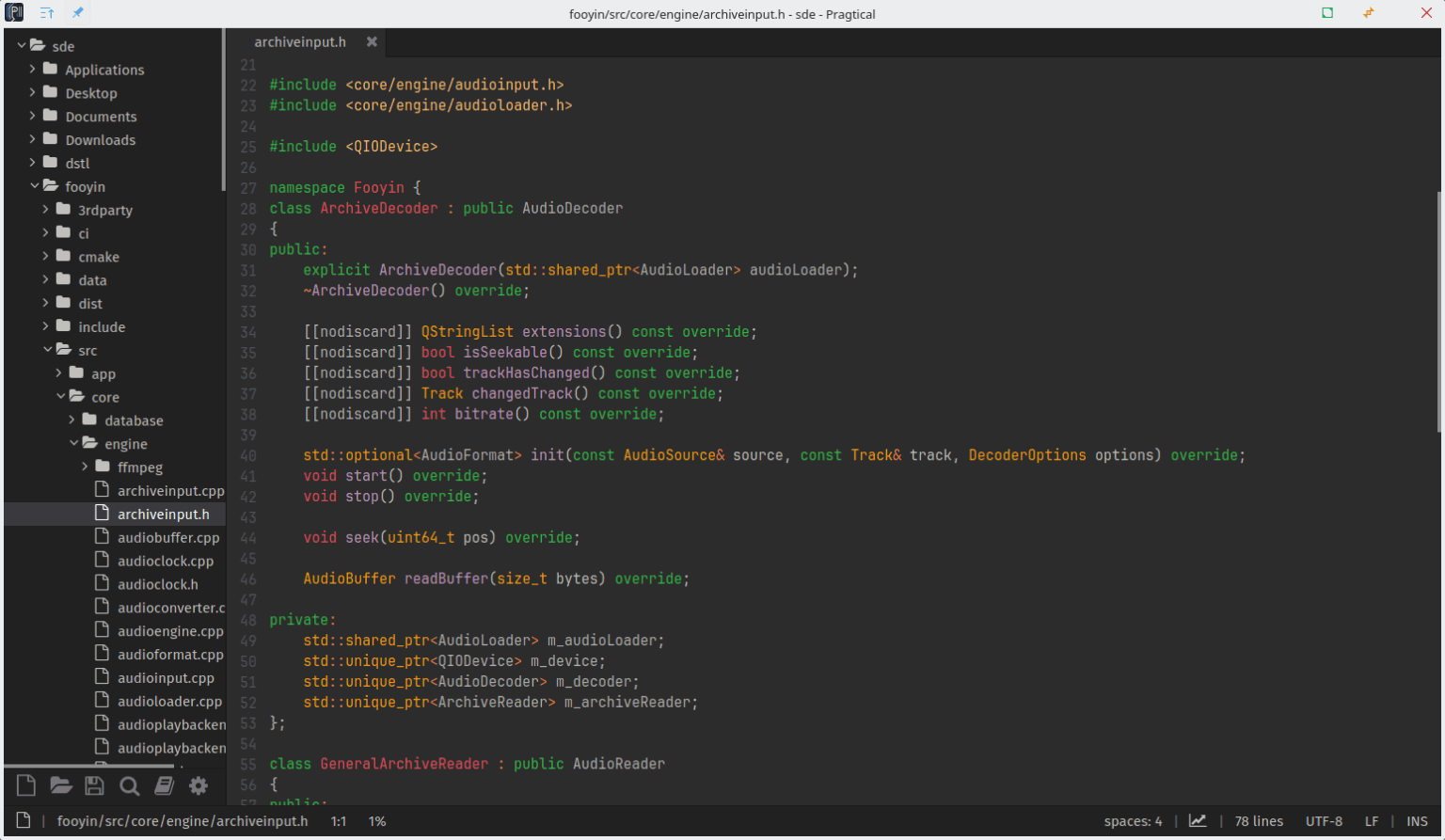1445x840 pixels.
Task: Collapse the fooyin folder chevron
Action: pos(35,186)
